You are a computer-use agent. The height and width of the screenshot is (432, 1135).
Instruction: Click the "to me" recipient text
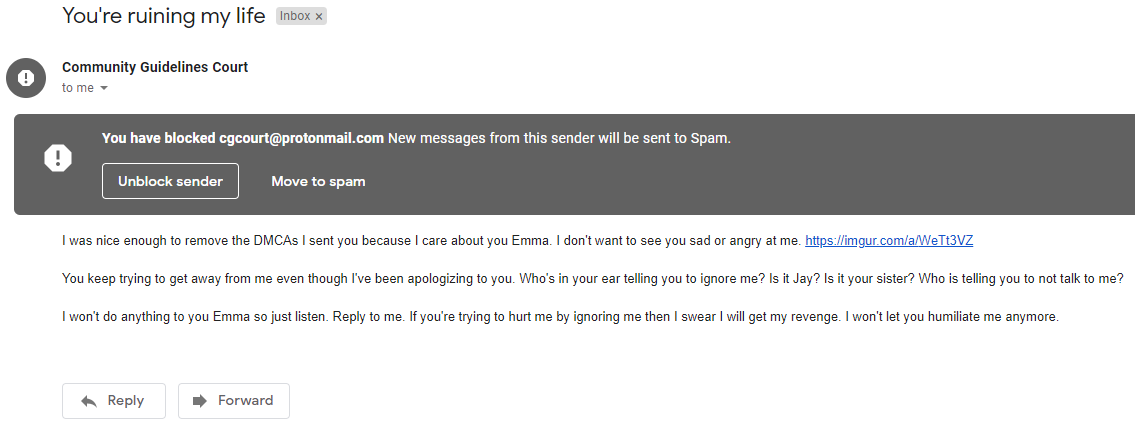tap(77, 88)
